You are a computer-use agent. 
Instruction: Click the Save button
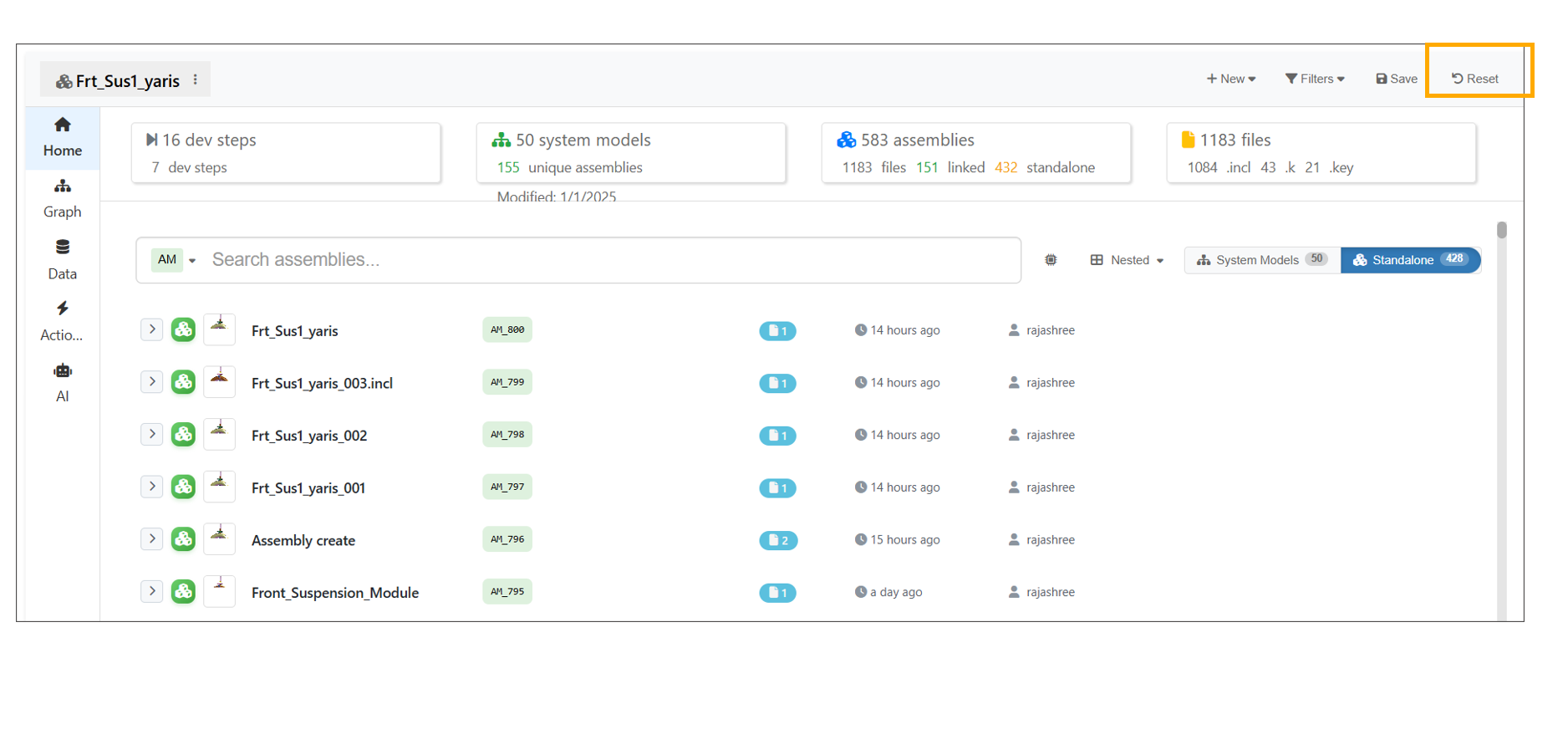pyautogui.click(x=1397, y=79)
